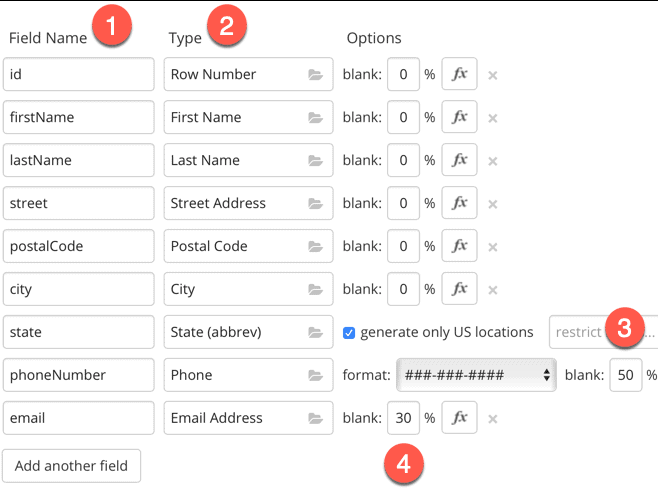Screen dimensions: 658x488
Task: Delete the lastName field row
Action: click(493, 161)
